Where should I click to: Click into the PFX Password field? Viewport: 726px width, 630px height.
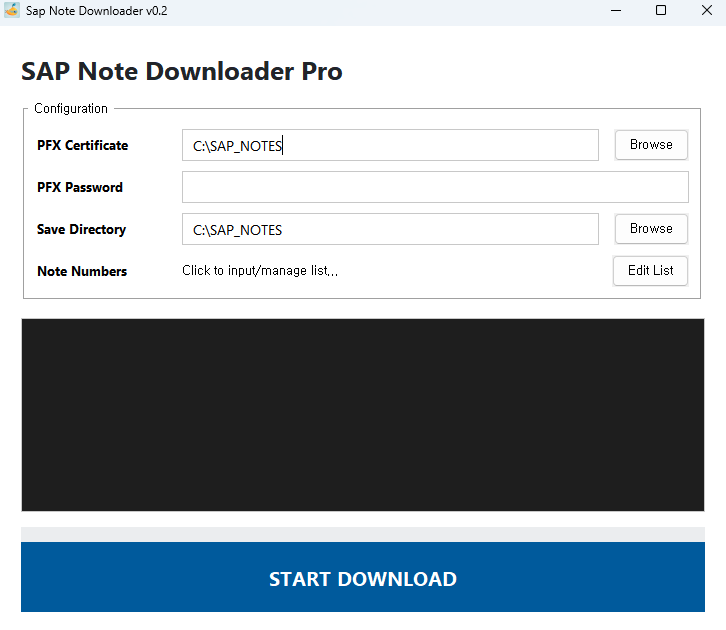[435, 187]
